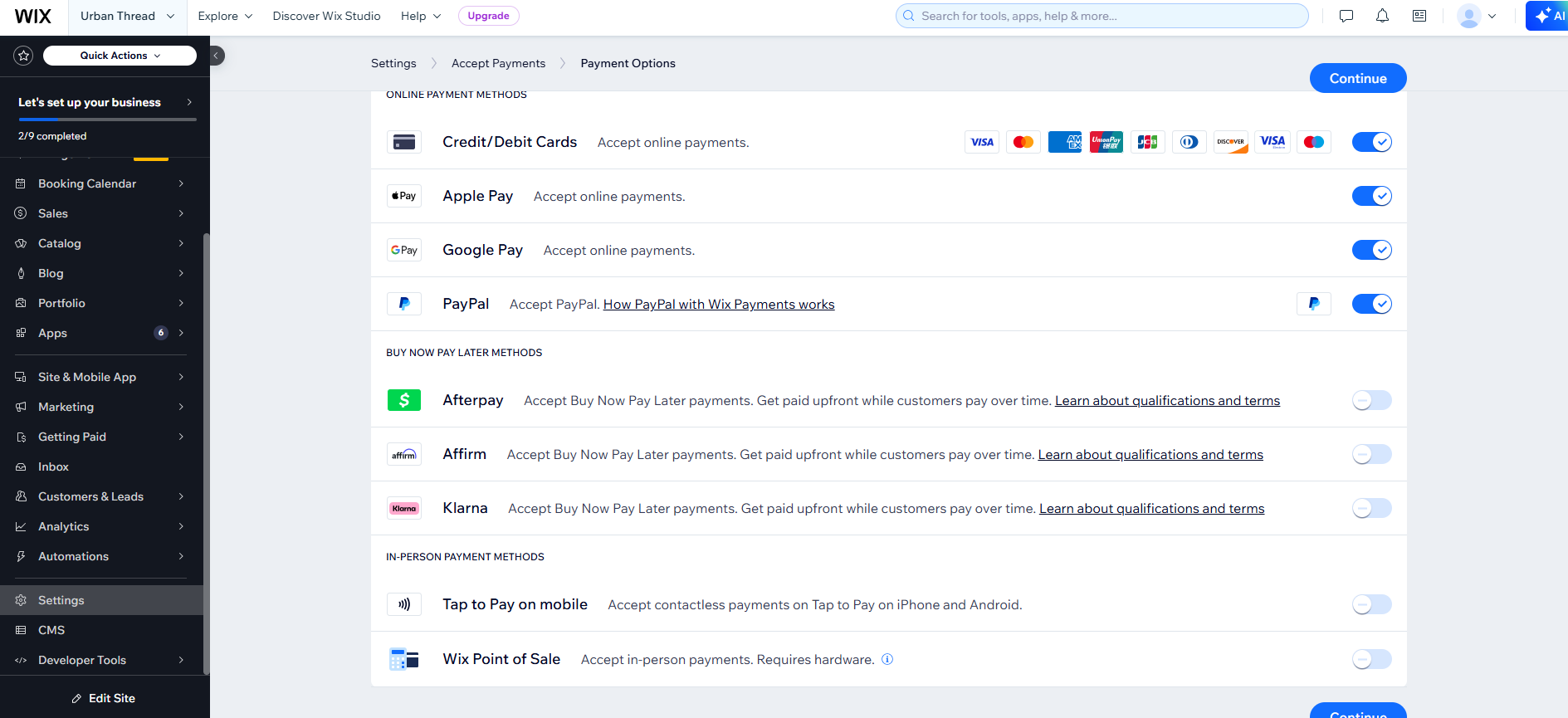Open the notifications bell icon
The width and height of the screenshot is (1568, 718).
pos(1382,16)
